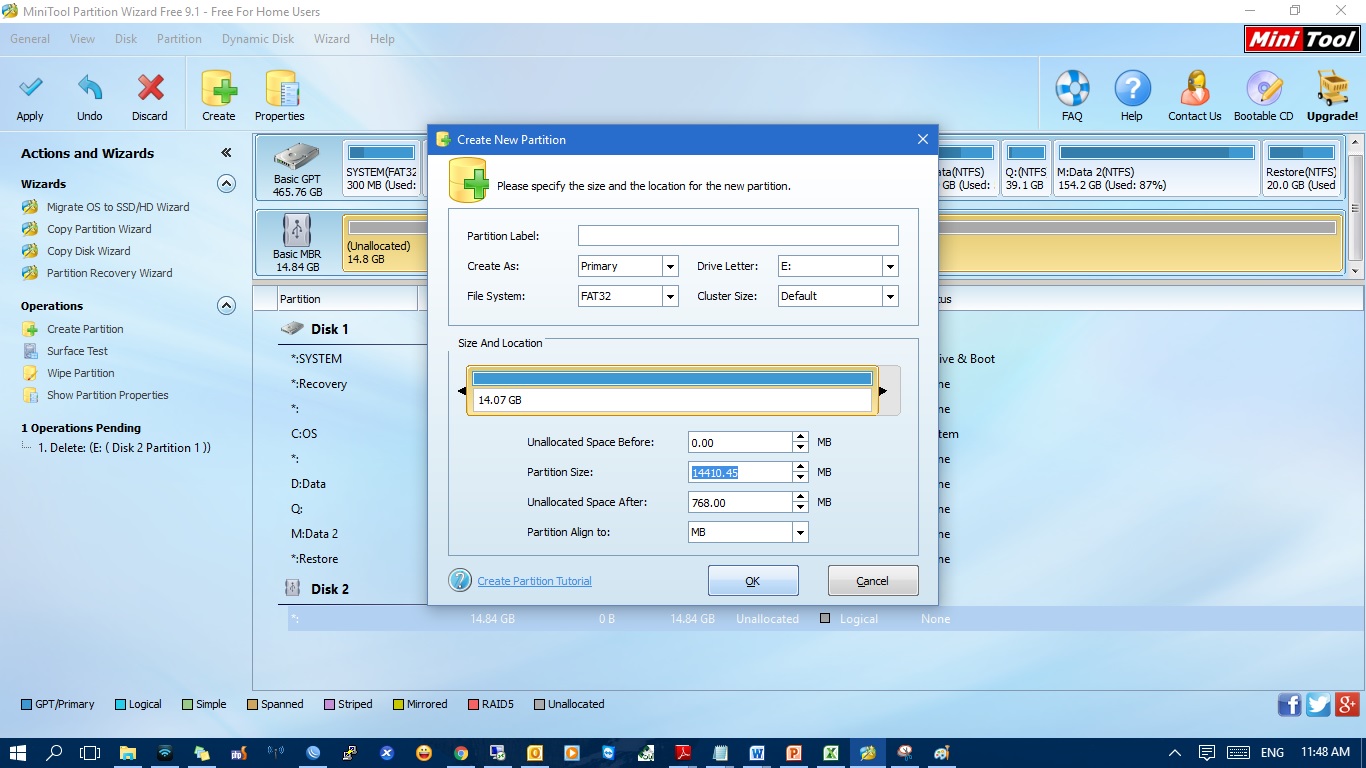The image size is (1366, 768).
Task: Click the right handle of size slider
Action: [883, 391]
